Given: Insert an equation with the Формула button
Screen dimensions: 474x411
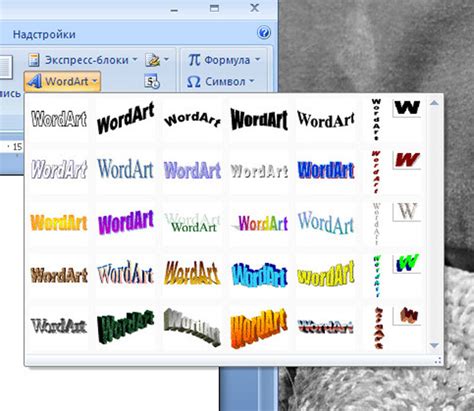Looking at the screenshot, I should (x=218, y=60).
